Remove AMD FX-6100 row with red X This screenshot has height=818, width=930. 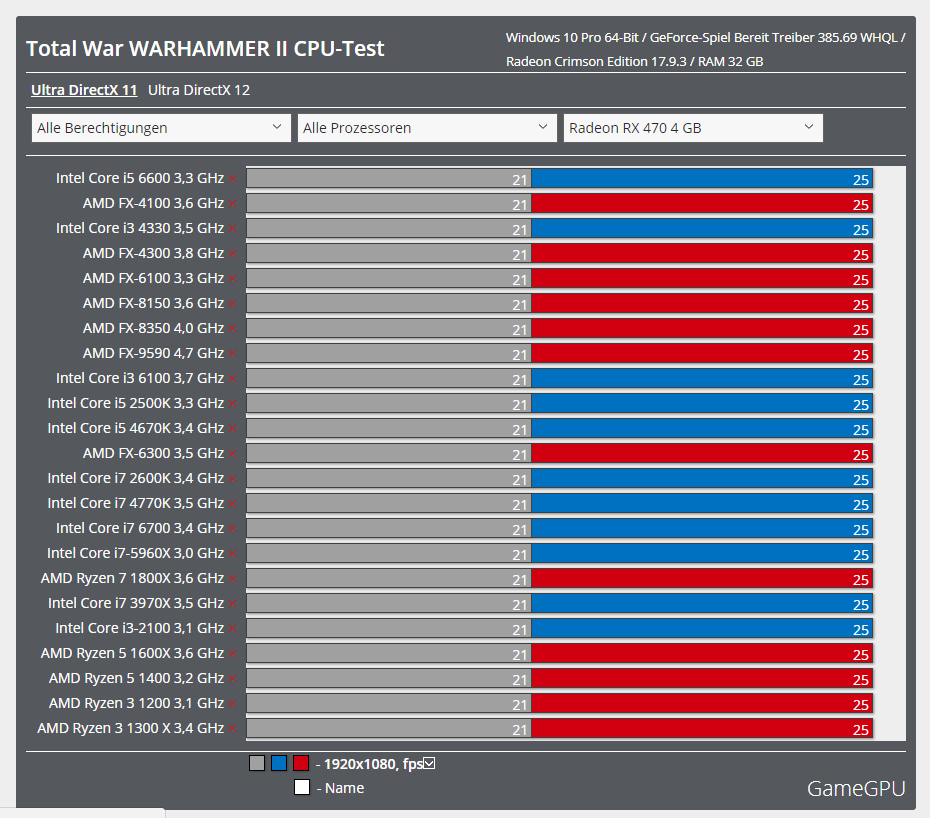coord(232,278)
